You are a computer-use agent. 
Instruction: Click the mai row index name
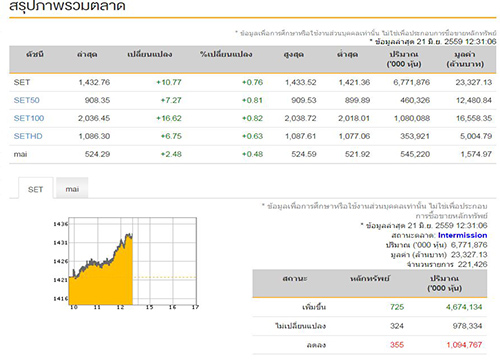(x=20, y=154)
